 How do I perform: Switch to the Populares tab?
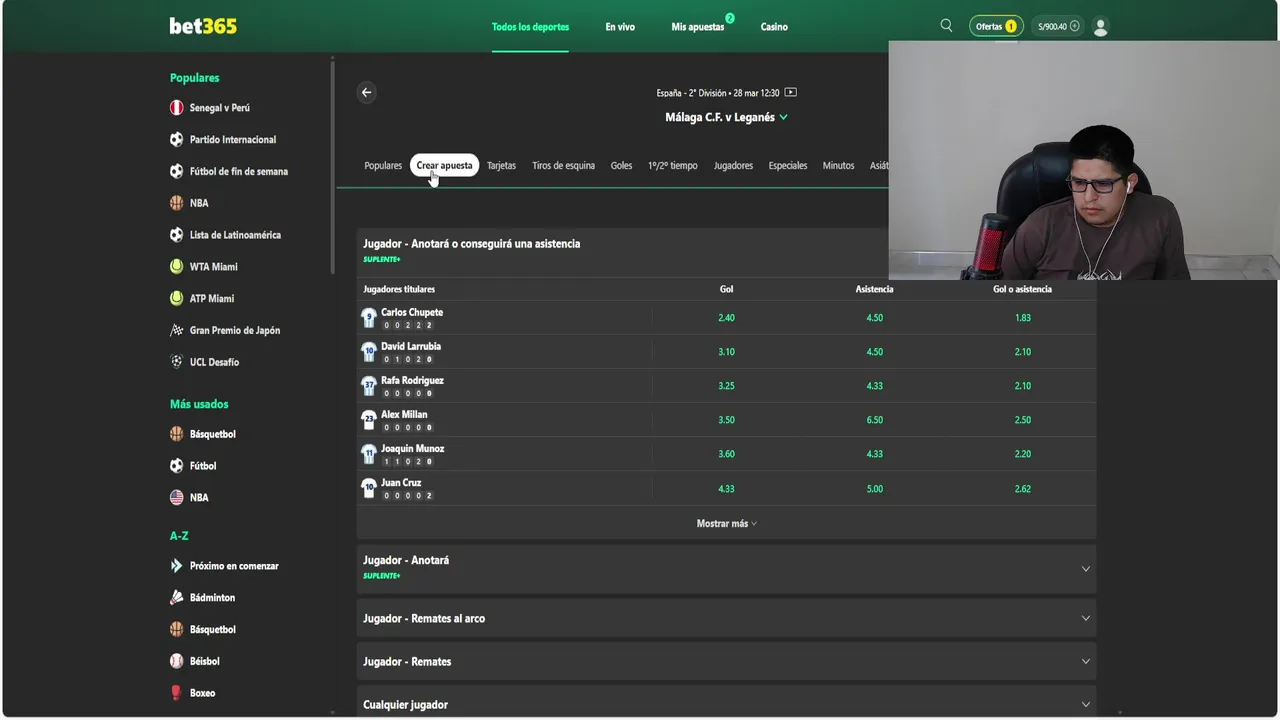click(x=383, y=166)
